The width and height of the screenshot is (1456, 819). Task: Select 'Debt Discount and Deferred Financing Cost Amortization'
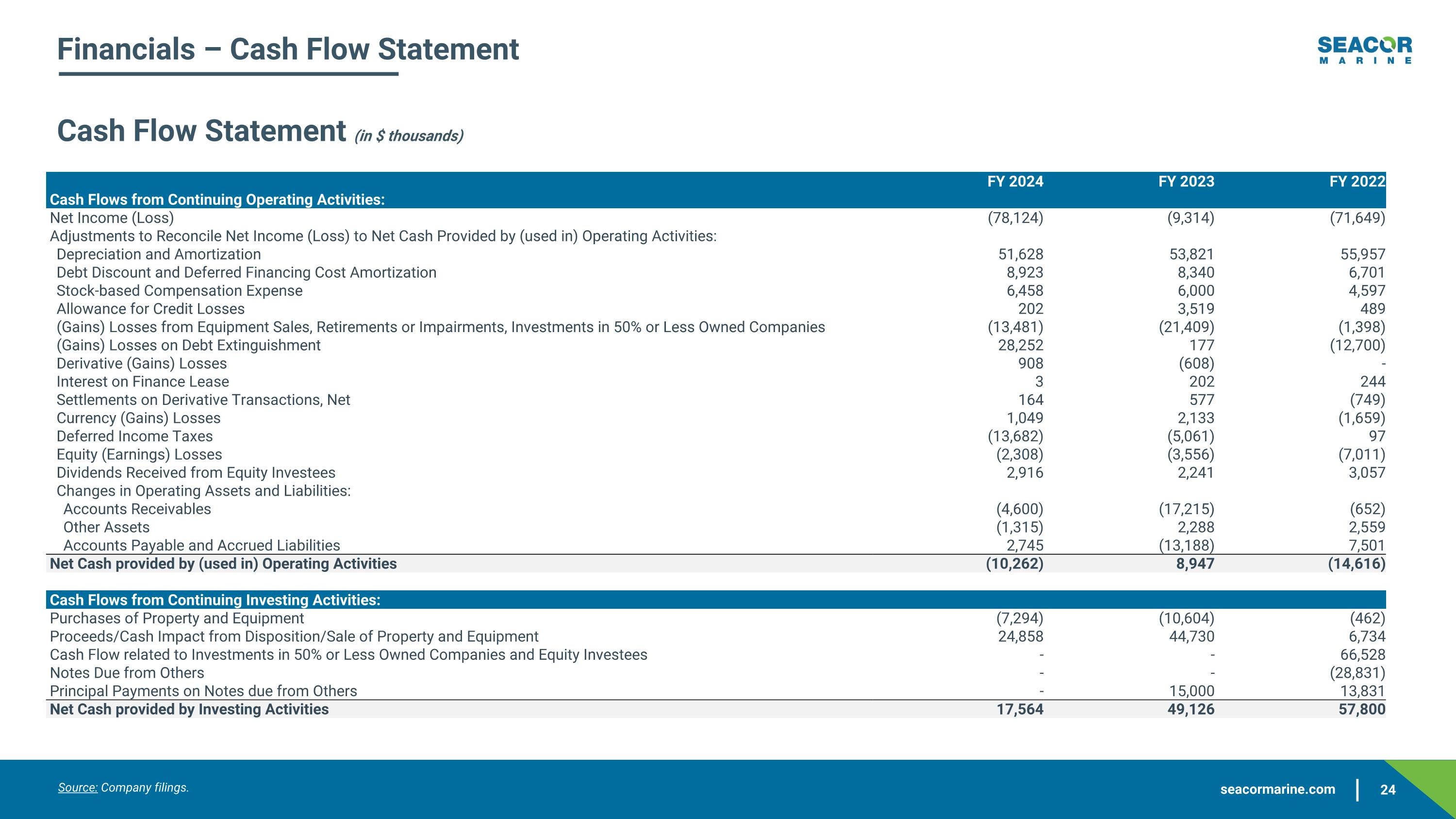(x=247, y=272)
